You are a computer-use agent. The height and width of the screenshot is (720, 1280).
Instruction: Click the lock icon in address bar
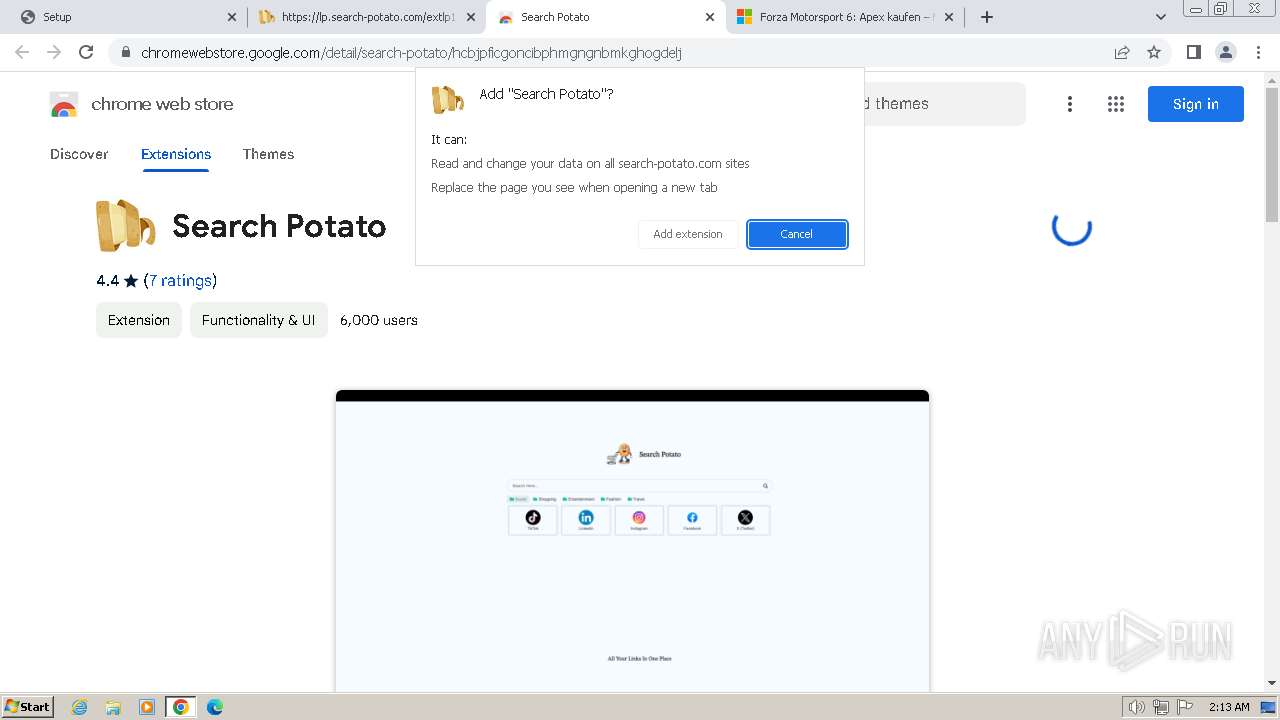point(125,53)
